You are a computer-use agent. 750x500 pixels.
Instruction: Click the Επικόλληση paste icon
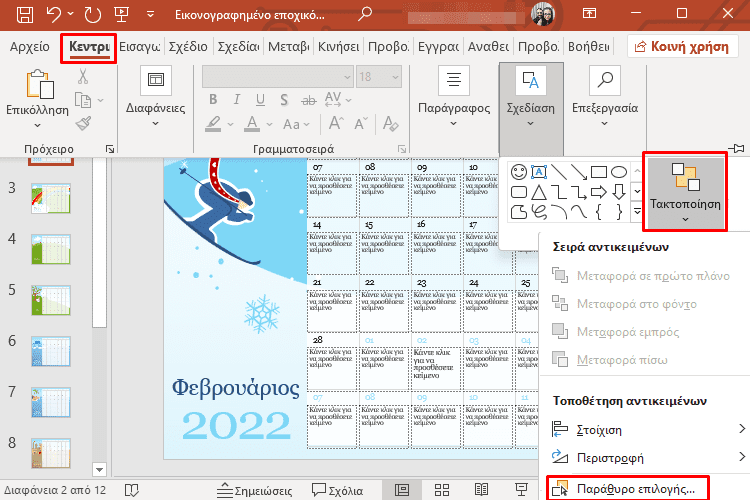pos(39,85)
